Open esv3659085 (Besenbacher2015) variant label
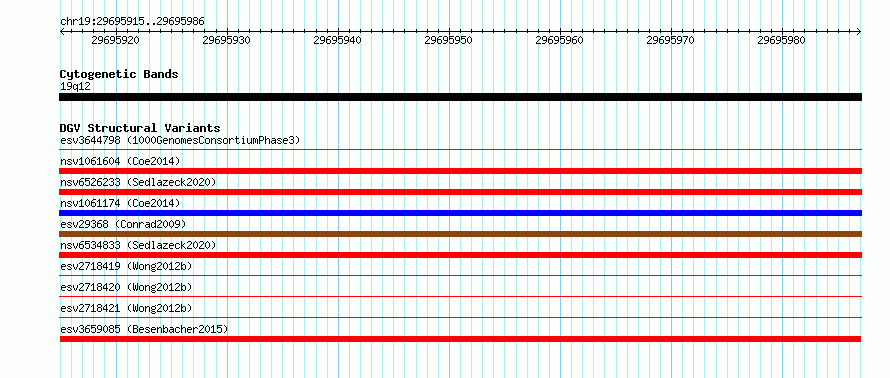This screenshot has width=890, height=378. pyautogui.click(x=144, y=329)
